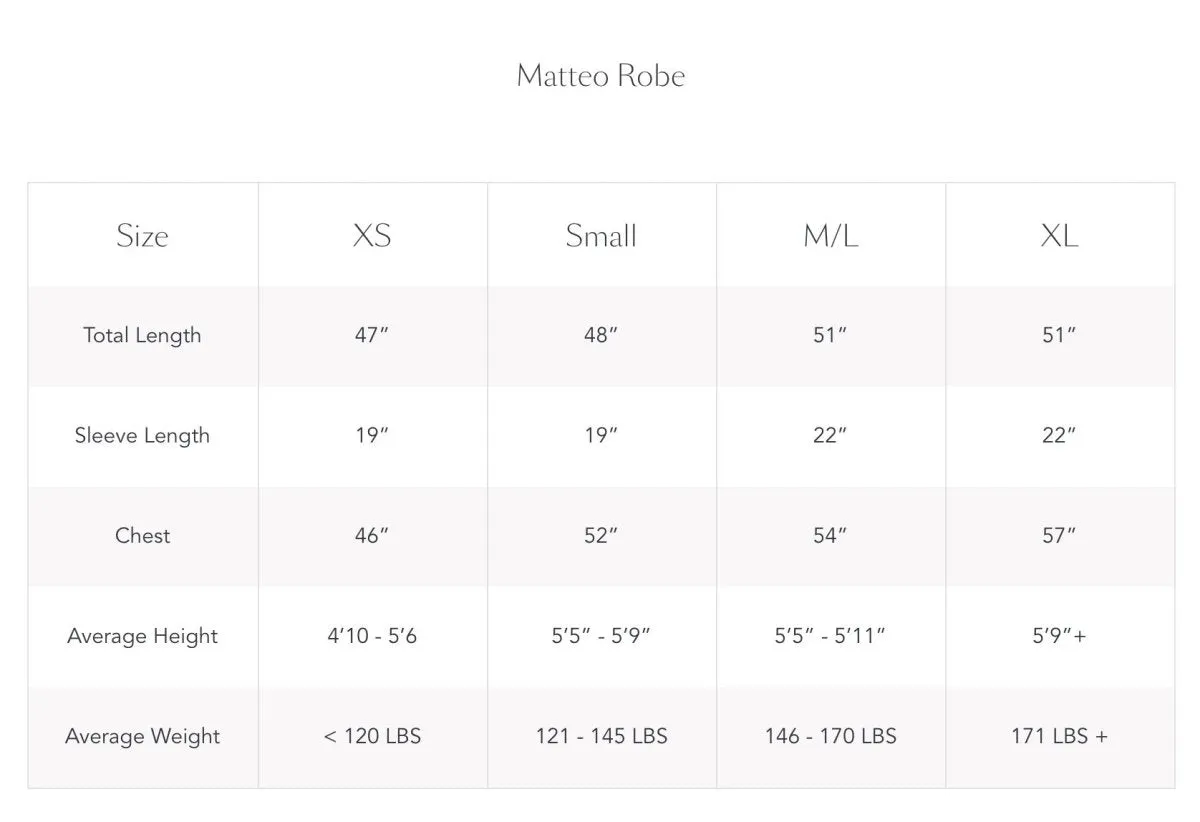Click the Size header cell
The image size is (1200, 822).
(x=142, y=236)
